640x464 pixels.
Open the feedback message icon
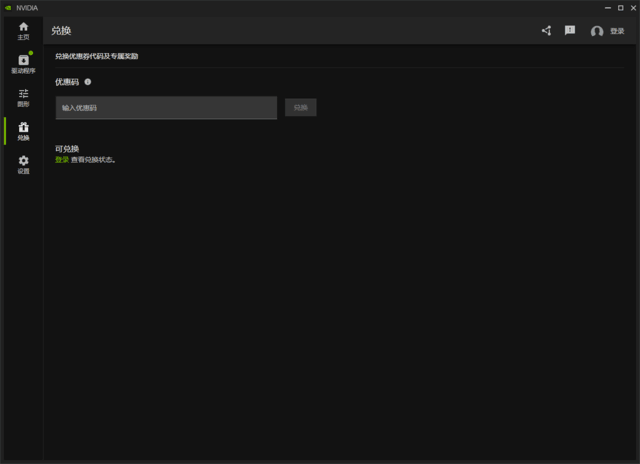[x=570, y=31]
